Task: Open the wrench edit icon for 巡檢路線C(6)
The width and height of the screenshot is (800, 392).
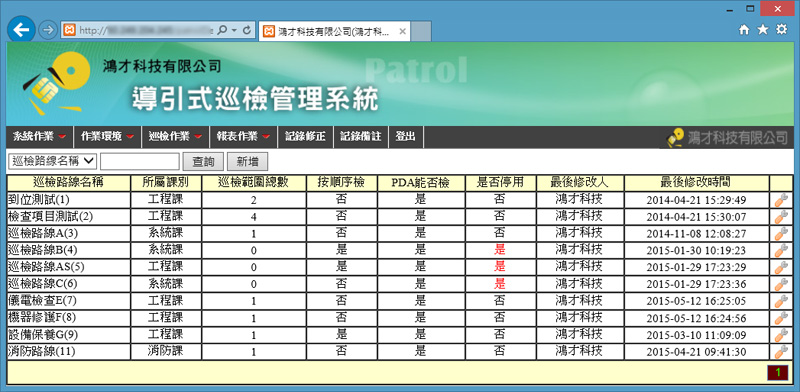Action: (x=781, y=284)
